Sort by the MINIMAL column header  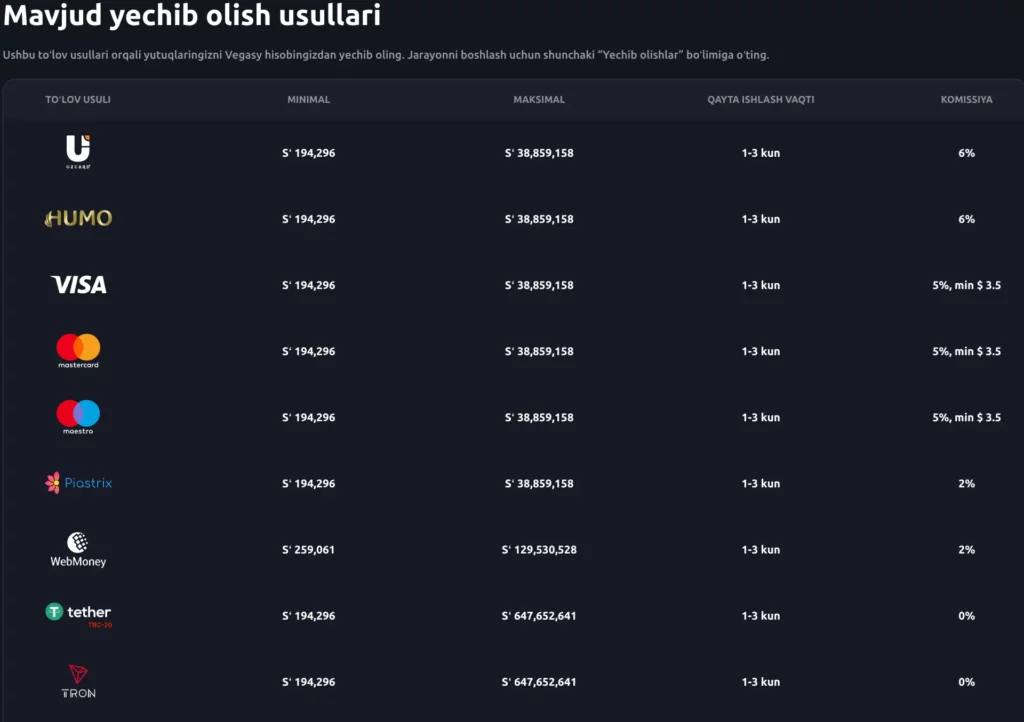tap(308, 99)
